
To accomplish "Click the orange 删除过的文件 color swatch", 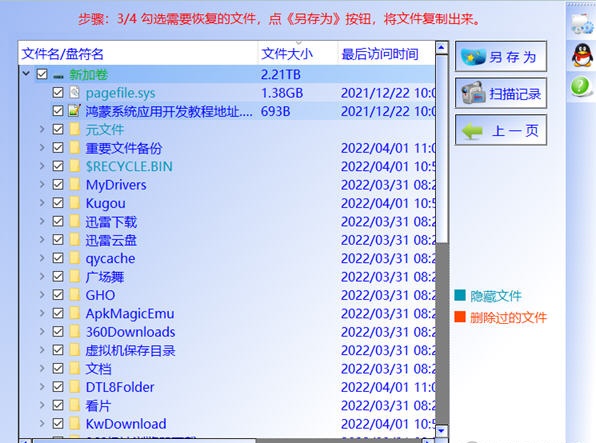I will pyautogui.click(x=460, y=316).
